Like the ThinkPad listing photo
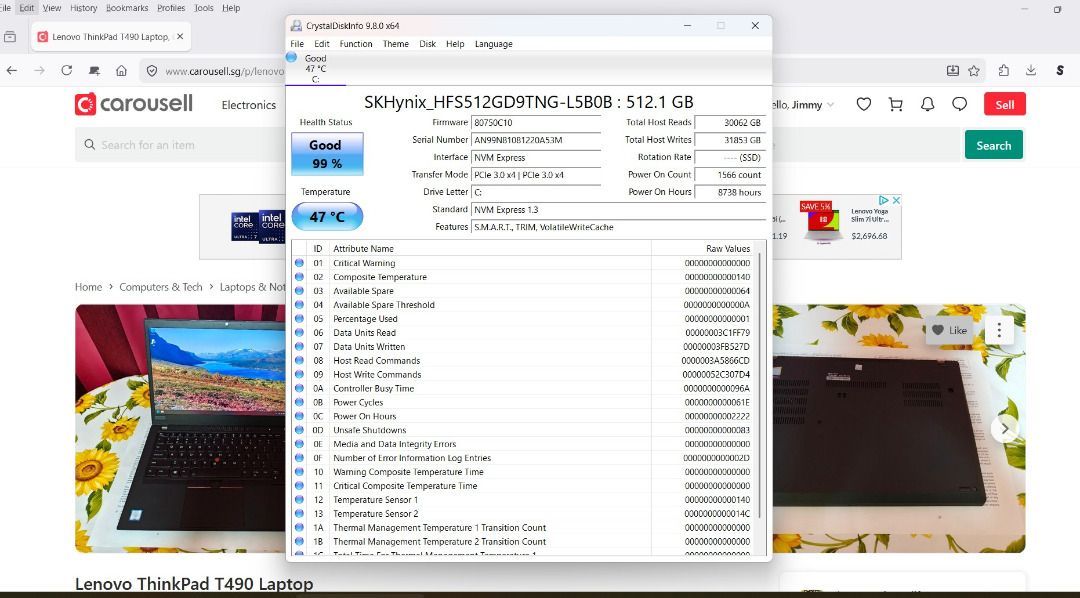This screenshot has height=598, width=1080. pyautogui.click(x=949, y=330)
